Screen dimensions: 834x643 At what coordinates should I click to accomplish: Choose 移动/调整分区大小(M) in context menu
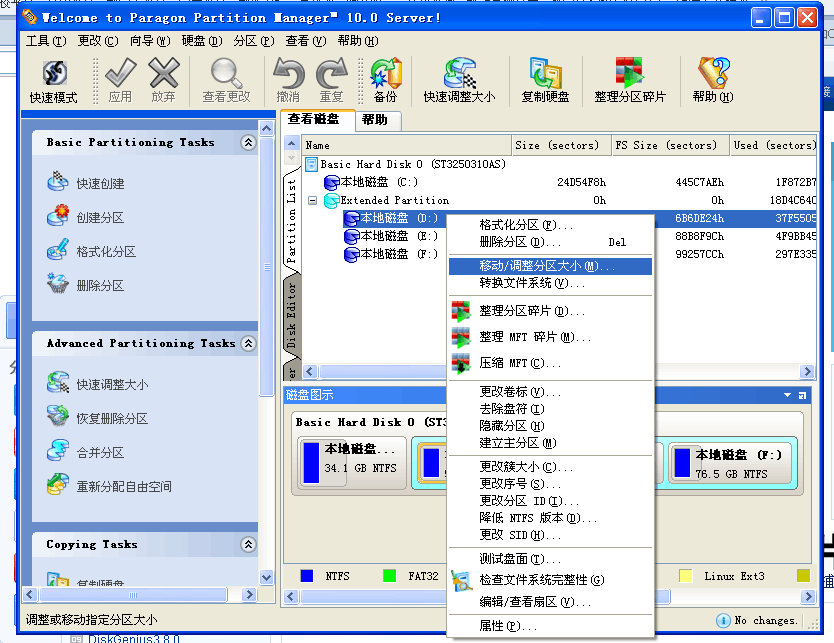[x=551, y=266]
